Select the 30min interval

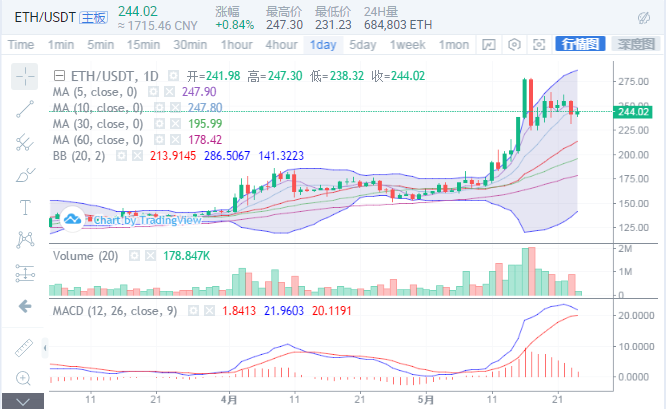(x=190, y=45)
